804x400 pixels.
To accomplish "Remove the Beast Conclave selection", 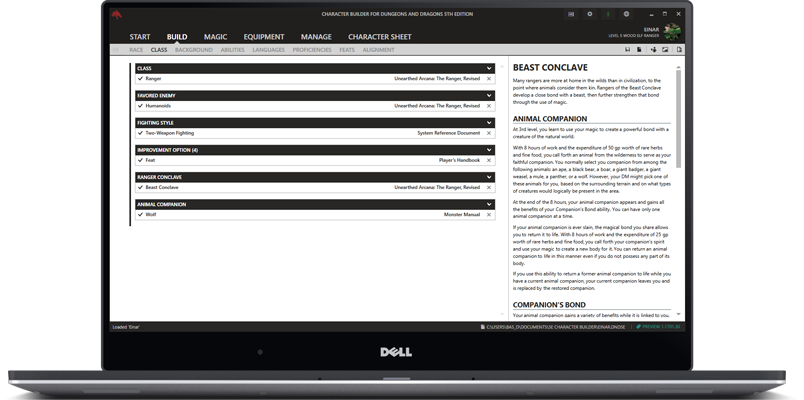I will pyautogui.click(x=489, y=188).
